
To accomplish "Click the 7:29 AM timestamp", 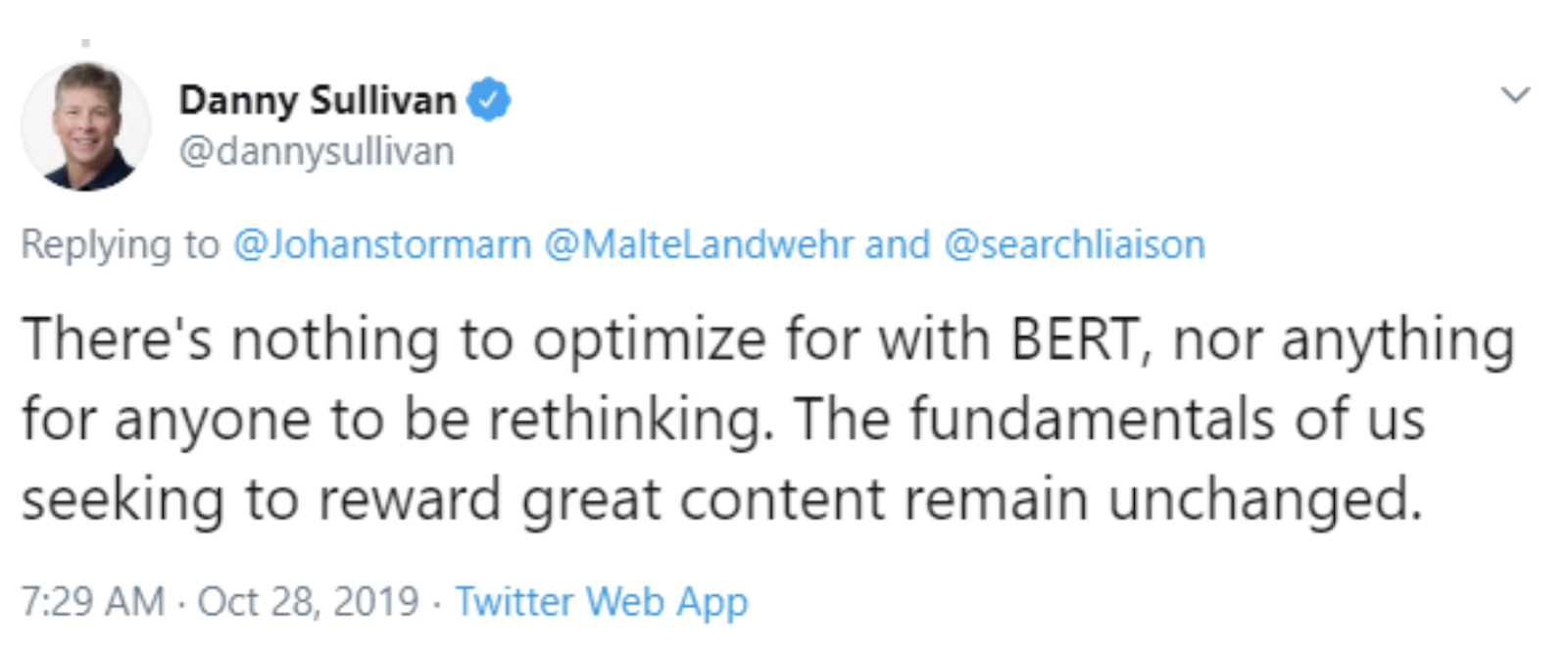I will (x=92, y=601).
